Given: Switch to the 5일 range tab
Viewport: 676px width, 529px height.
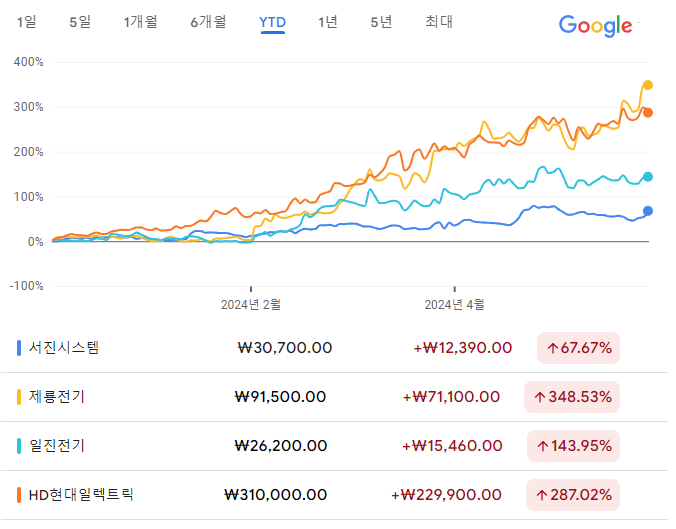Looking at the screenshot, I should pyautogui.click(x=80, y=22).
